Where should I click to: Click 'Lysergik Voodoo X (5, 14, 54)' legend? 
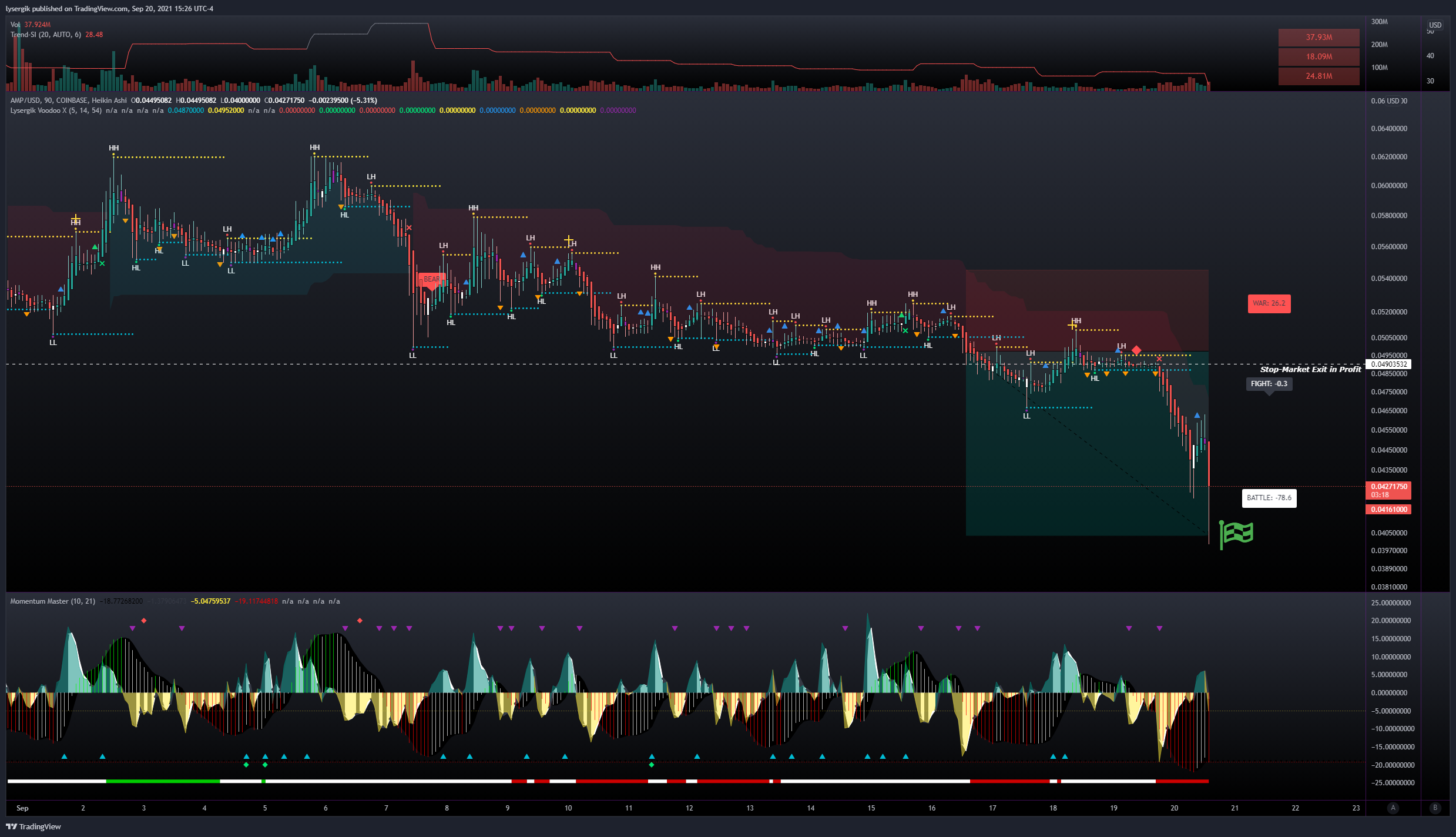[56, 111]
